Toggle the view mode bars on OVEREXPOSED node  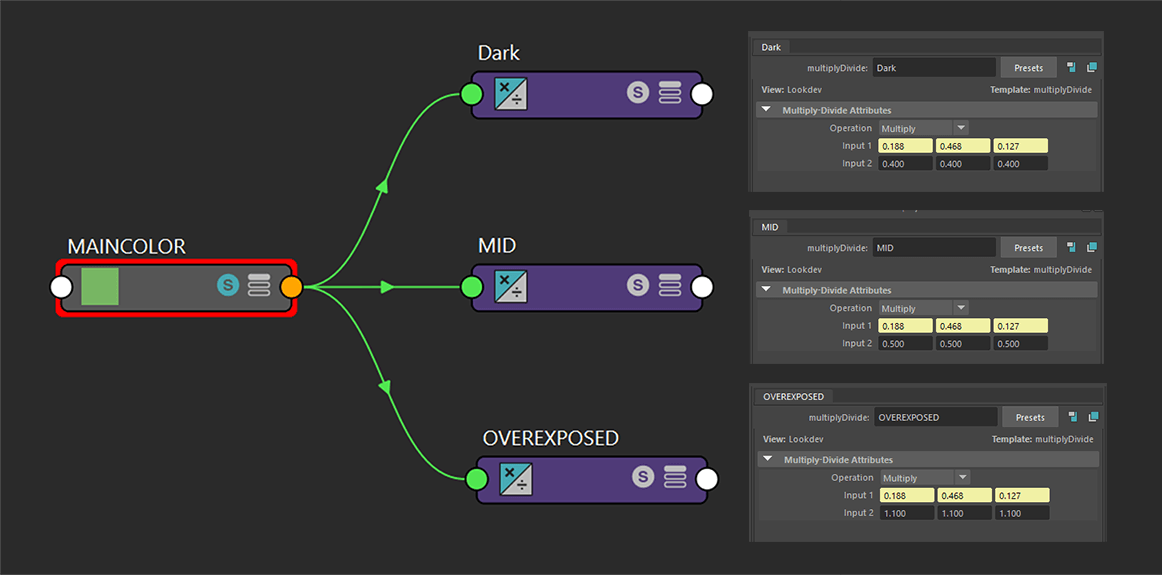674,477
